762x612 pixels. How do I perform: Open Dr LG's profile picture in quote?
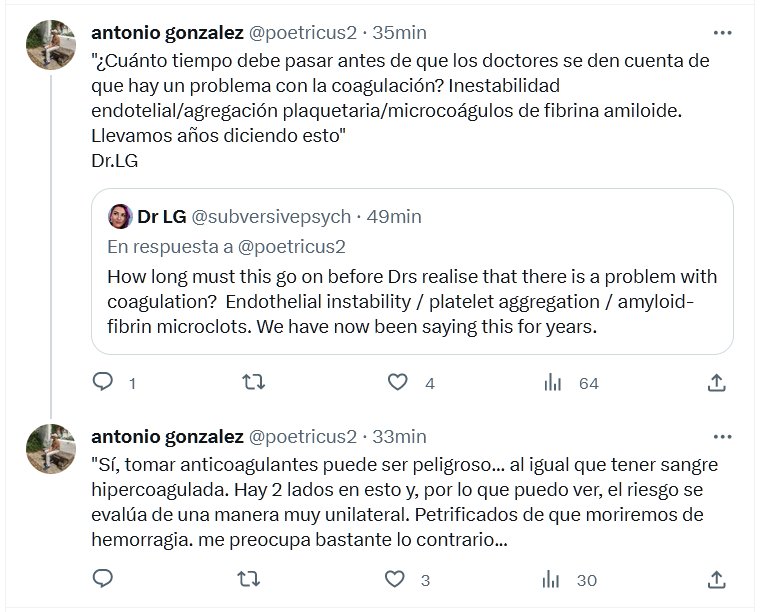pos(120,217)
